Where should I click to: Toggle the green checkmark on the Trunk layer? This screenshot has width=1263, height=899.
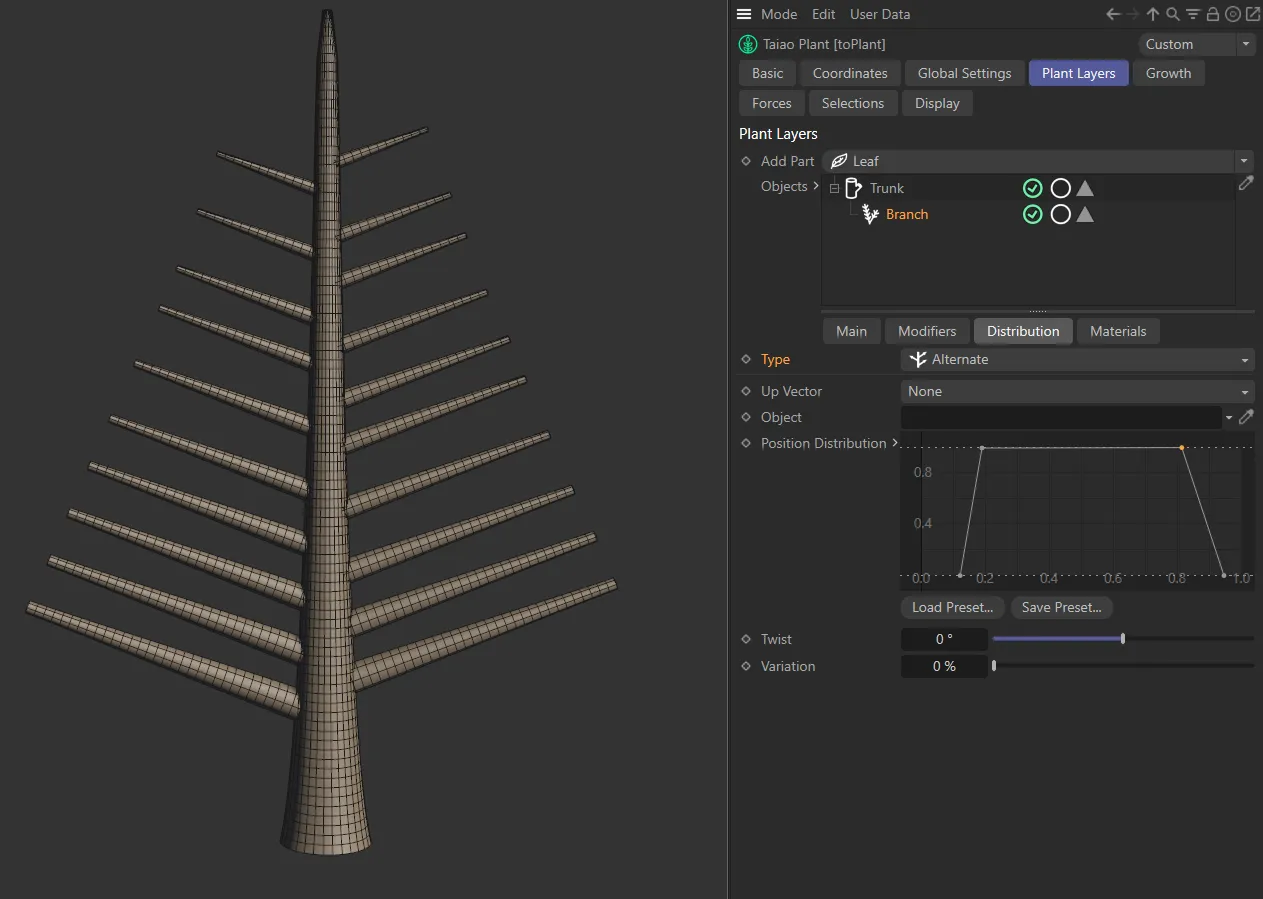[1033, 188]
